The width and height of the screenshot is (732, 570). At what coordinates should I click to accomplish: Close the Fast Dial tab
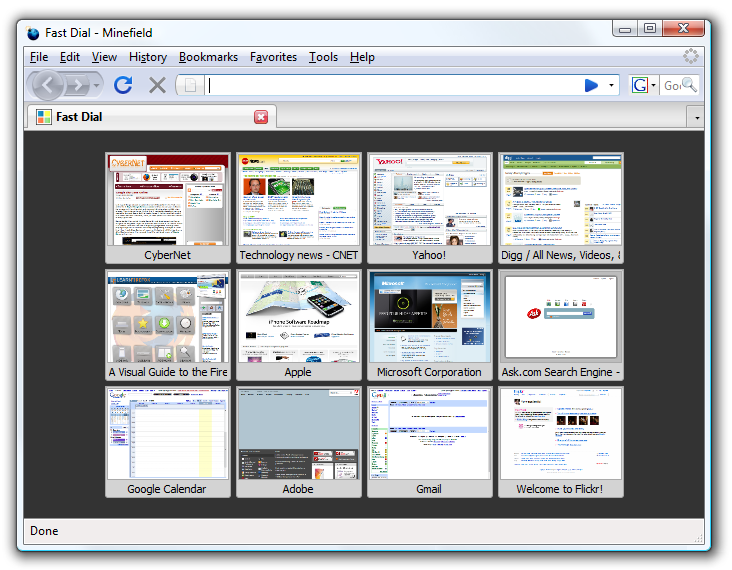[x=261, y=117]
